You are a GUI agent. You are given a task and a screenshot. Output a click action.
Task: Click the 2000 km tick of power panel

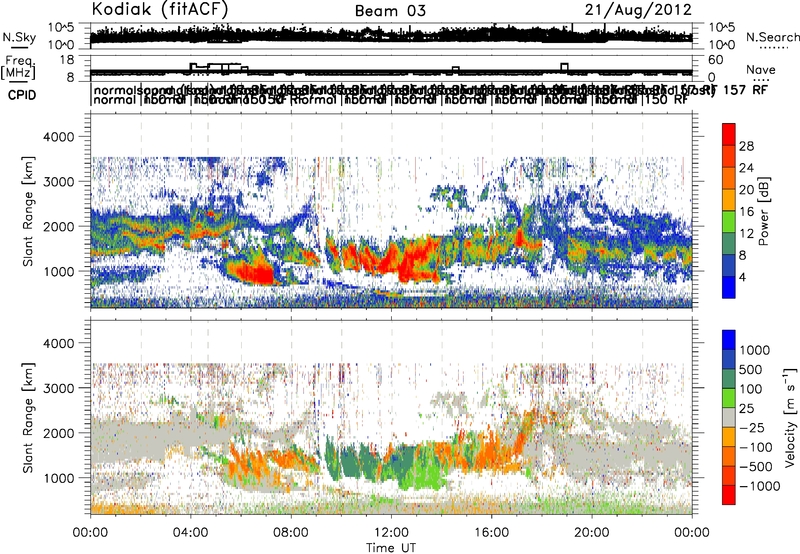pos(57,226)
